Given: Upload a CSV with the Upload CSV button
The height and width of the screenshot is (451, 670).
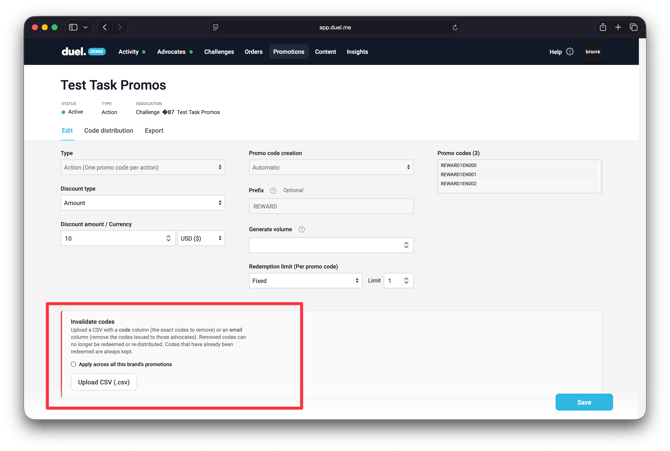Looking at the screenshot, I should [104, 382].
